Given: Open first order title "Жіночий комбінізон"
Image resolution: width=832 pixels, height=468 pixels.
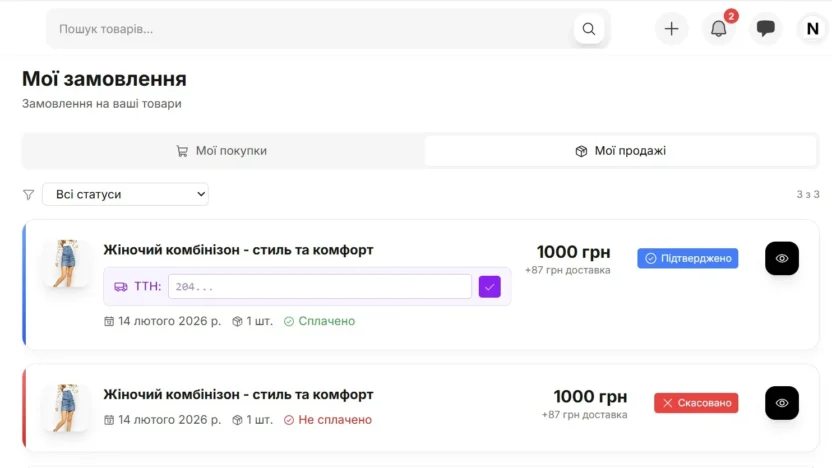Looking at the screenshot, I should [x=238, y=250].
